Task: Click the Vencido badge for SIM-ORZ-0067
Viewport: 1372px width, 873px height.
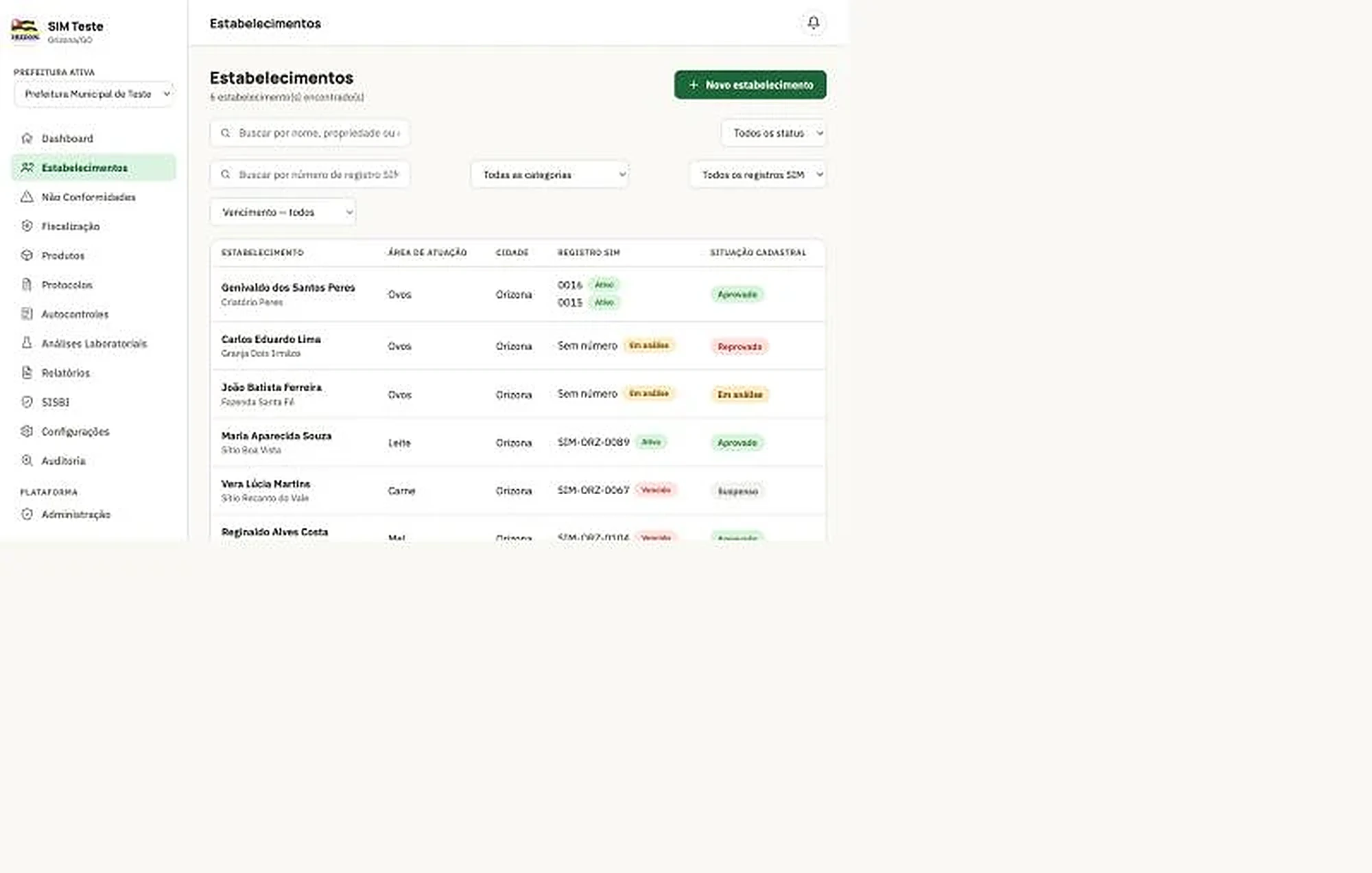Action: tap(656, 490)
